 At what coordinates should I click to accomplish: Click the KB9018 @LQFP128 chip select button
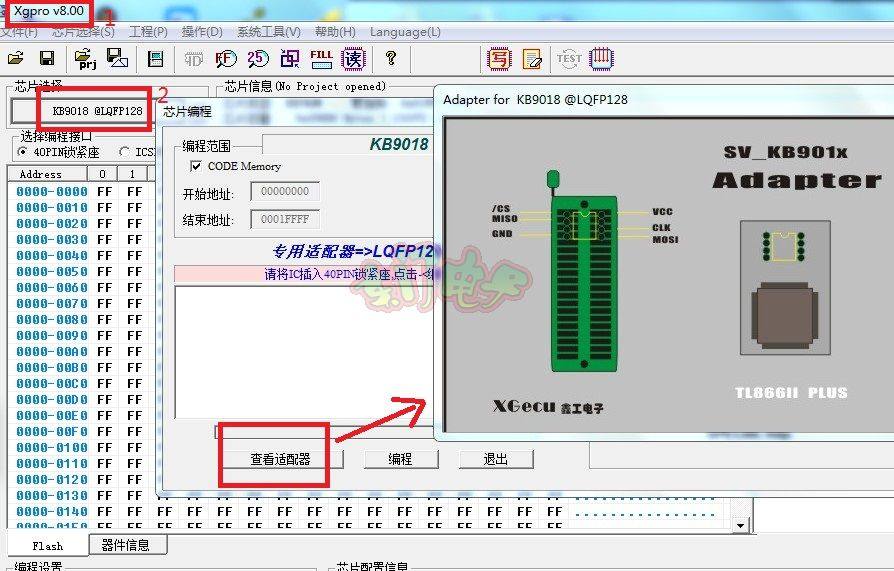coord(82,111)
